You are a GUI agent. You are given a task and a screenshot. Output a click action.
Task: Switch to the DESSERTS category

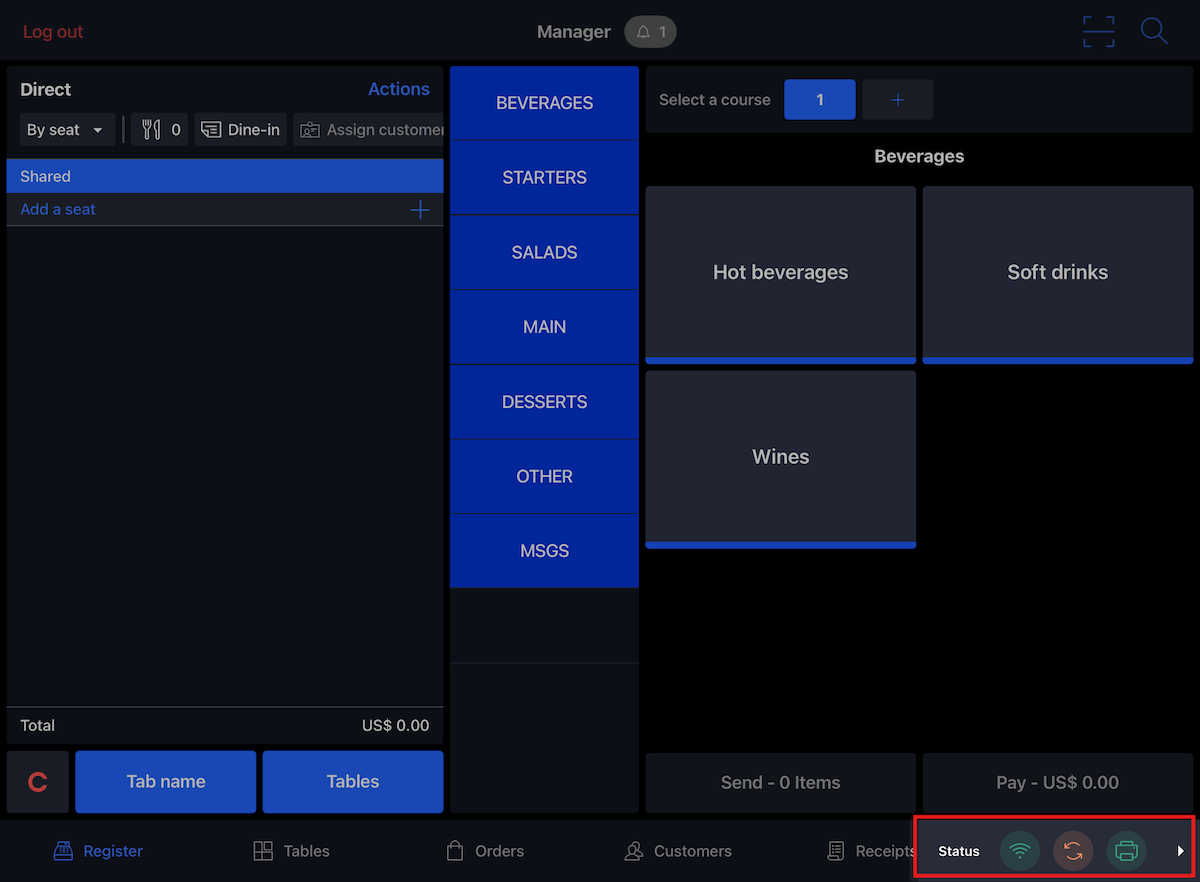tap(544, 401)
